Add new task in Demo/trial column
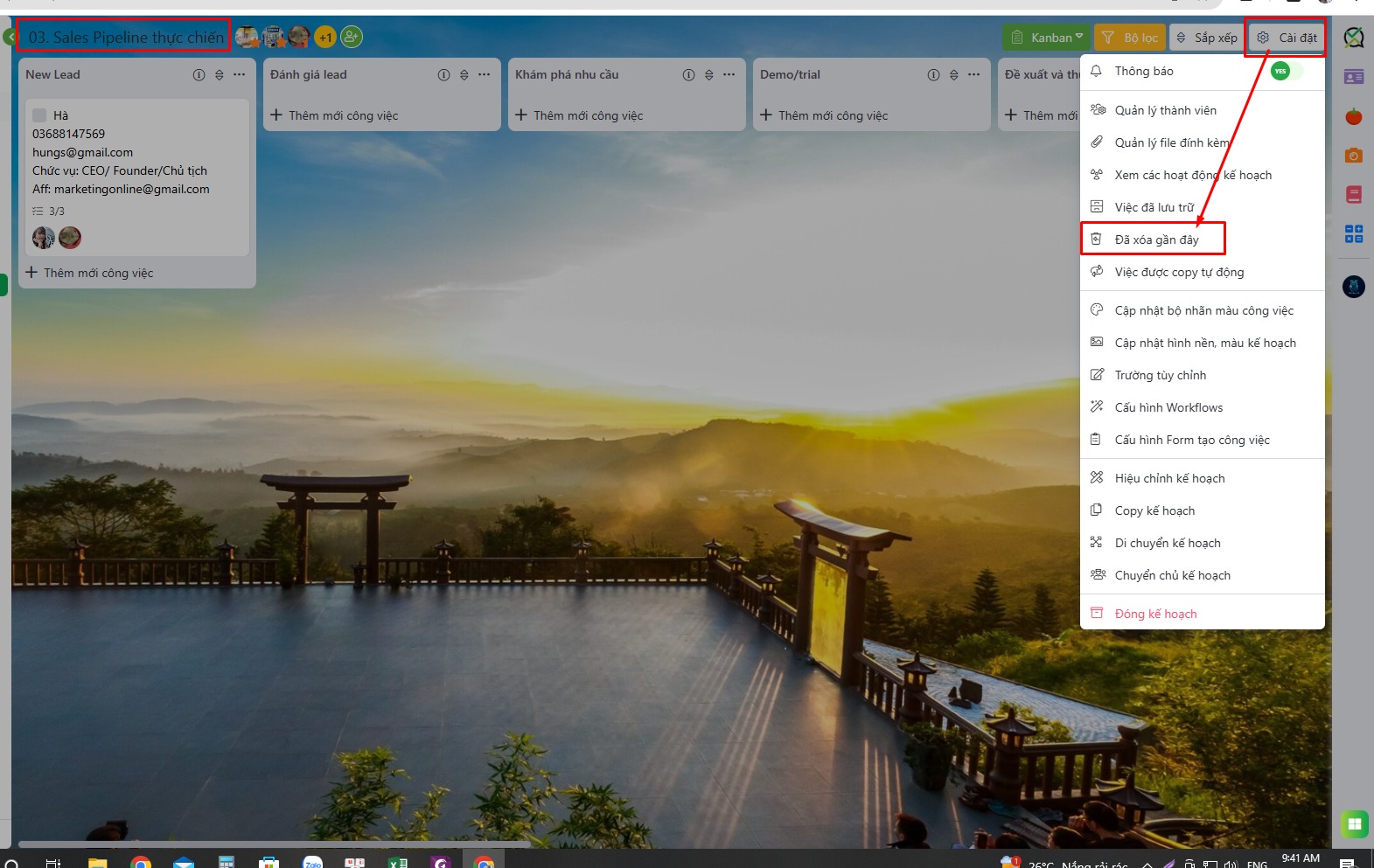Image resolution: width=1374 pixels, height=868 pixels. click(824, 115)
